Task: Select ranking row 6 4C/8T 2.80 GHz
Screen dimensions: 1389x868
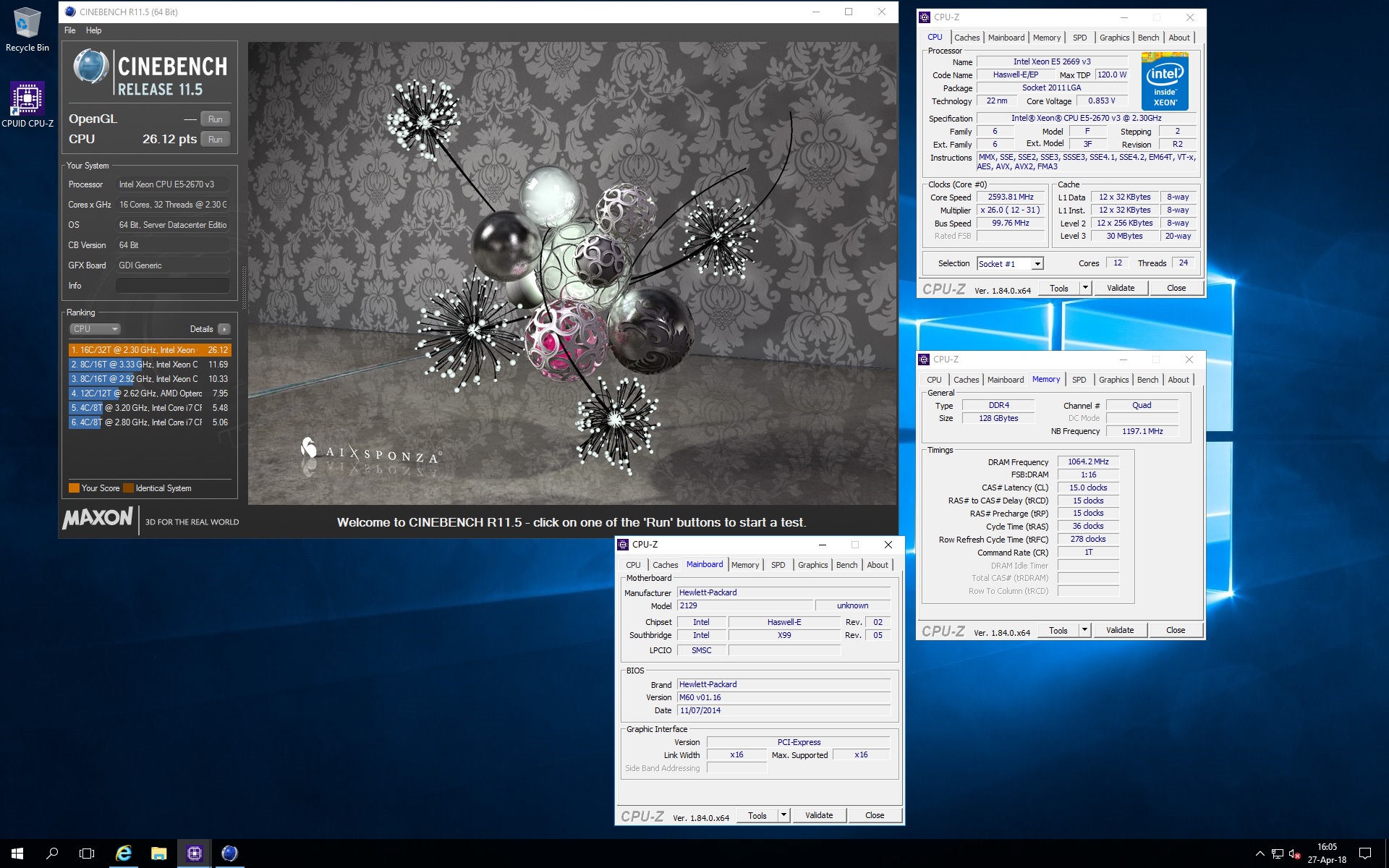Action: click(x=150, y=422)
